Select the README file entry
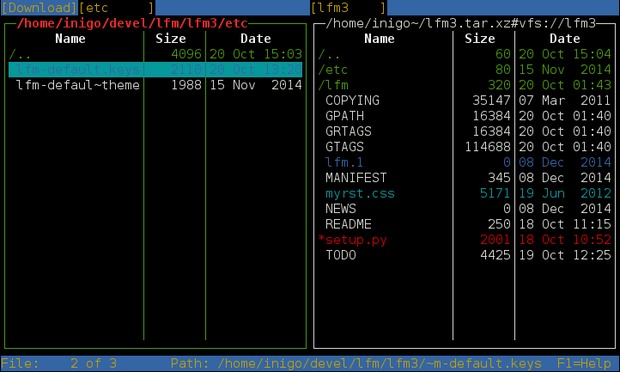This screenshot has height=372, width=620. (x=465, y=224)
